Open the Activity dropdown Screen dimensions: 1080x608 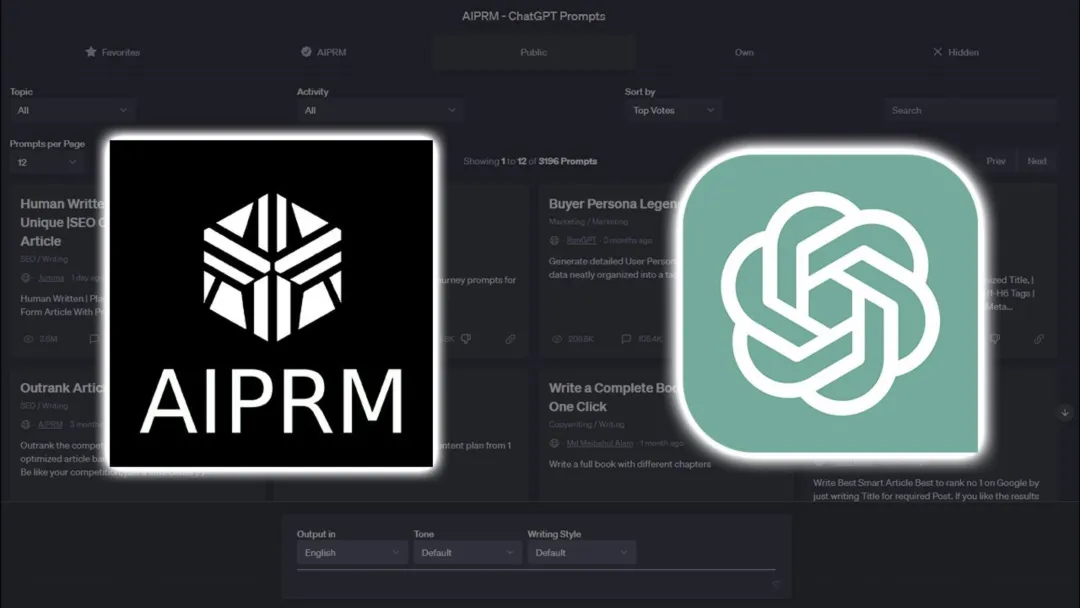[380, 110]
